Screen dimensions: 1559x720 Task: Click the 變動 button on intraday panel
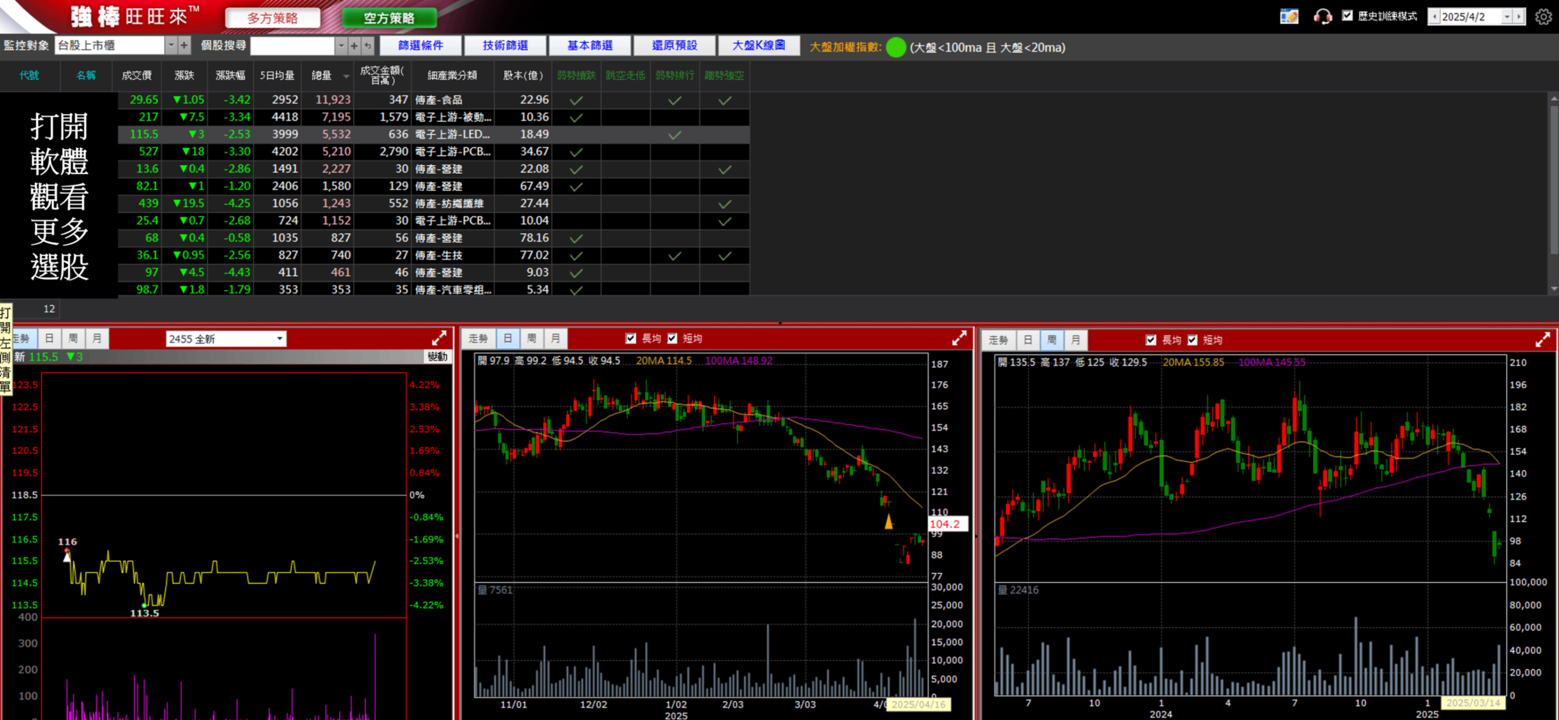pos(438,356)
